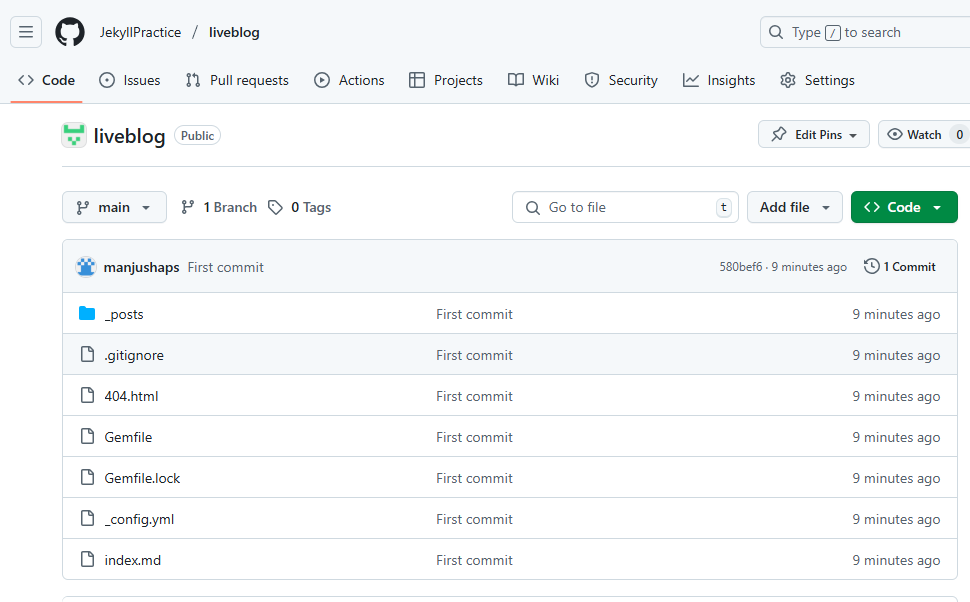970x602 pixels.
Task: Open repository Settings tab
Action: click(817, 80)
